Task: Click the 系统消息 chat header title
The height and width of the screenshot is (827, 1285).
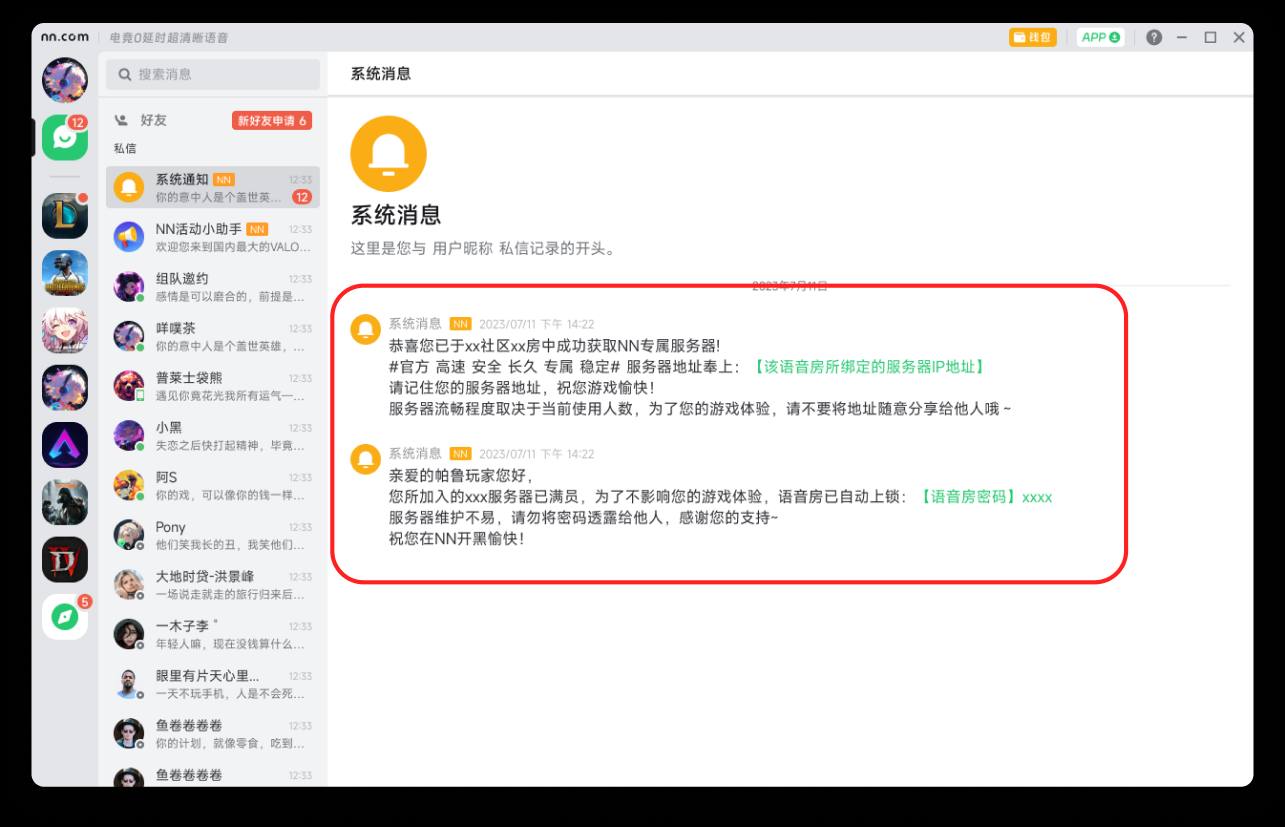Action: click(x=380, y=74)
